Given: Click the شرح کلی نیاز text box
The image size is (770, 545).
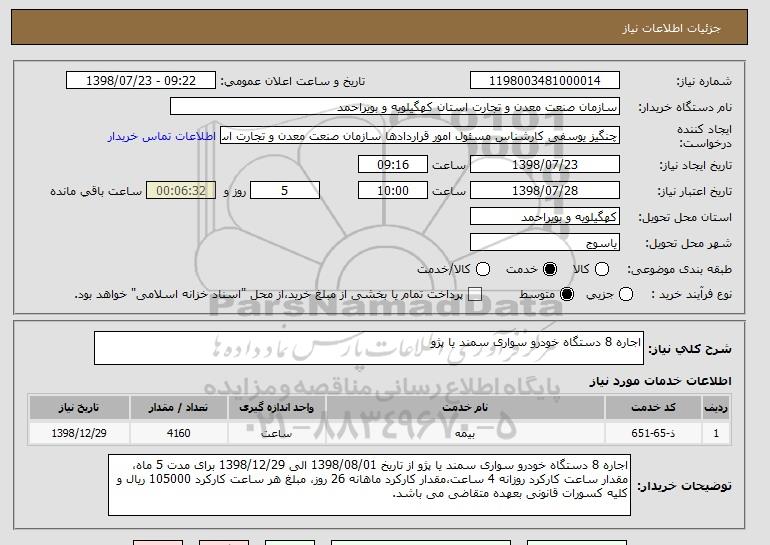Looking at the screenshot, I should pyautogui.click(x=369, y=348).
